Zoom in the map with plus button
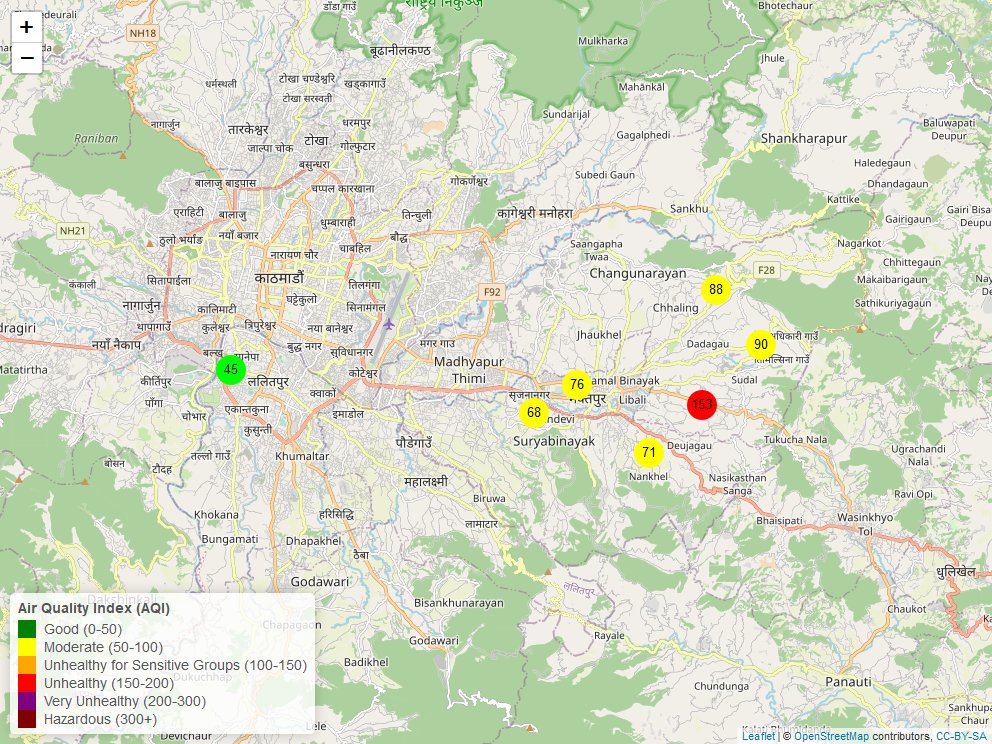992x744 pixels. (27, 27)
